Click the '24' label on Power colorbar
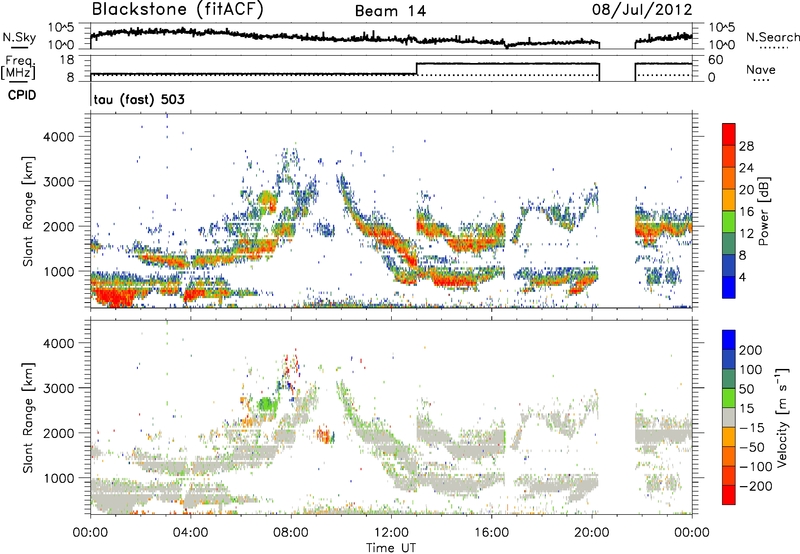Screen dimensions: 800x554 [746, 168]
